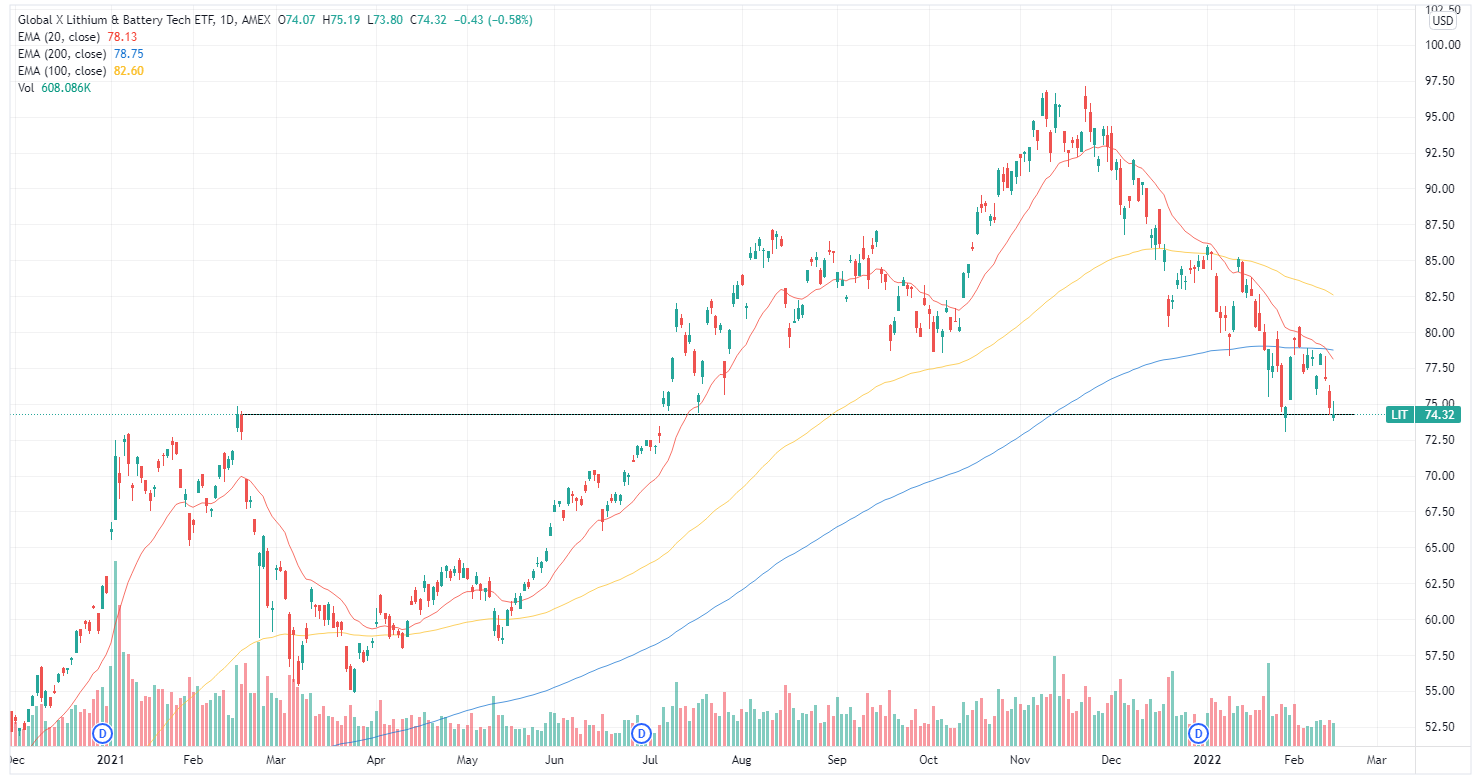The image size is (1481, 781).
Task: Click the 65.00 price axis label
Action: tap(1441, 548)
